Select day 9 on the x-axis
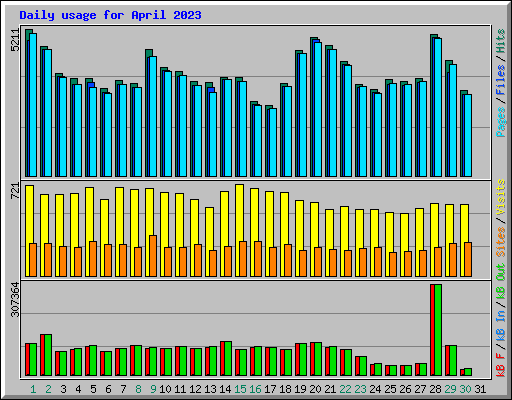Image resolution: width=512 pixels, height=400 pixels. tap(153, 389)
